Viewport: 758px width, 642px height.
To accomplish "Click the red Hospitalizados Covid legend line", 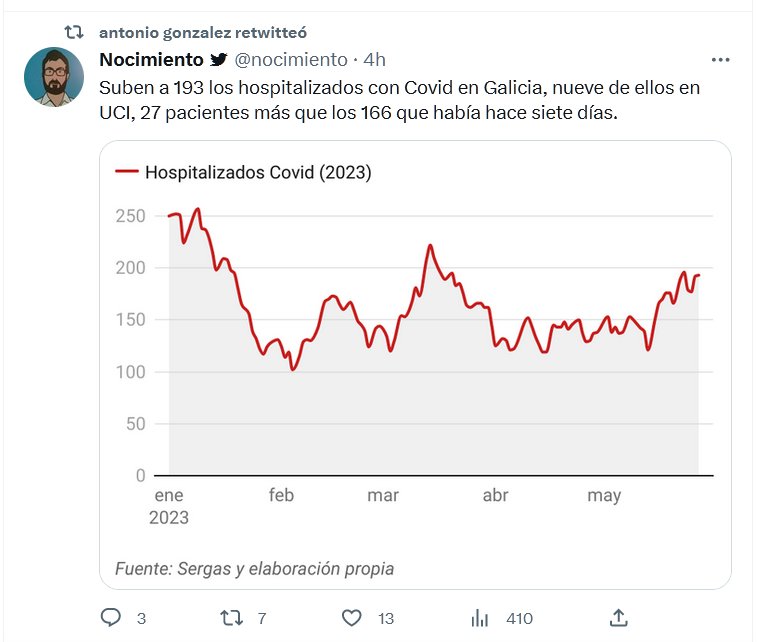I will 126,172.
